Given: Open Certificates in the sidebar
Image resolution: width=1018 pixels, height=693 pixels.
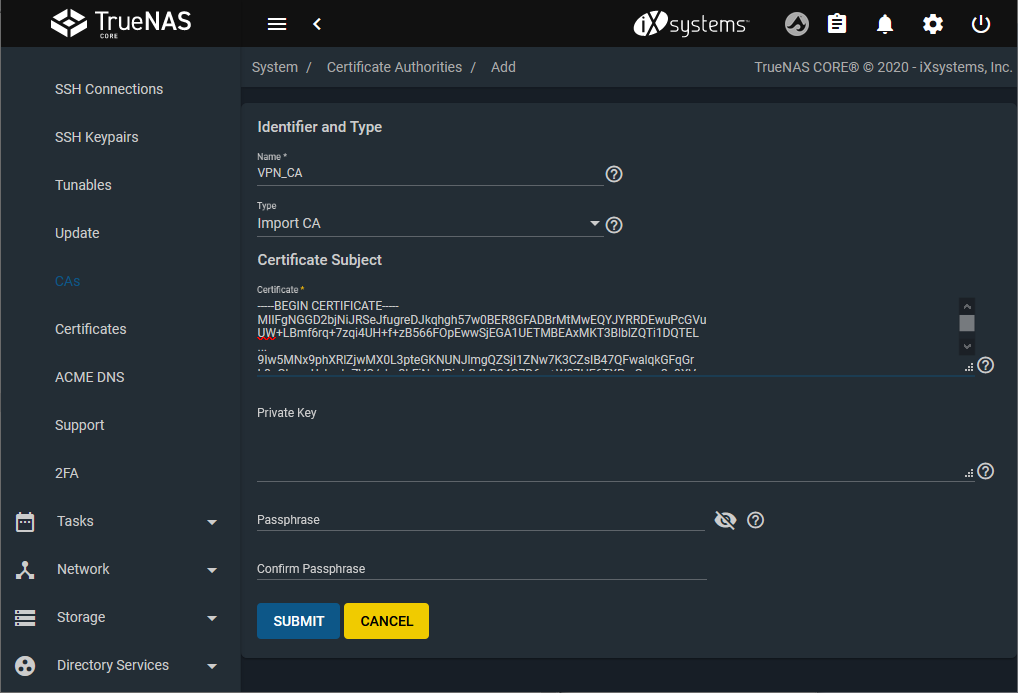Looking at the screenshot, I should coord(91,329).
